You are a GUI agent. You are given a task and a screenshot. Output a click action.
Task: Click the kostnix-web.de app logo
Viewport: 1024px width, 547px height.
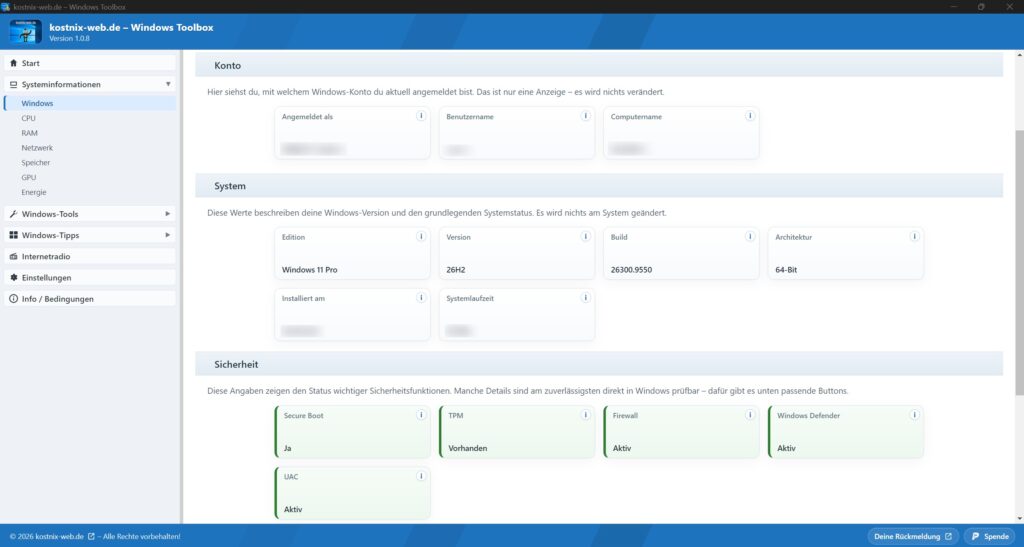(25, 31)
